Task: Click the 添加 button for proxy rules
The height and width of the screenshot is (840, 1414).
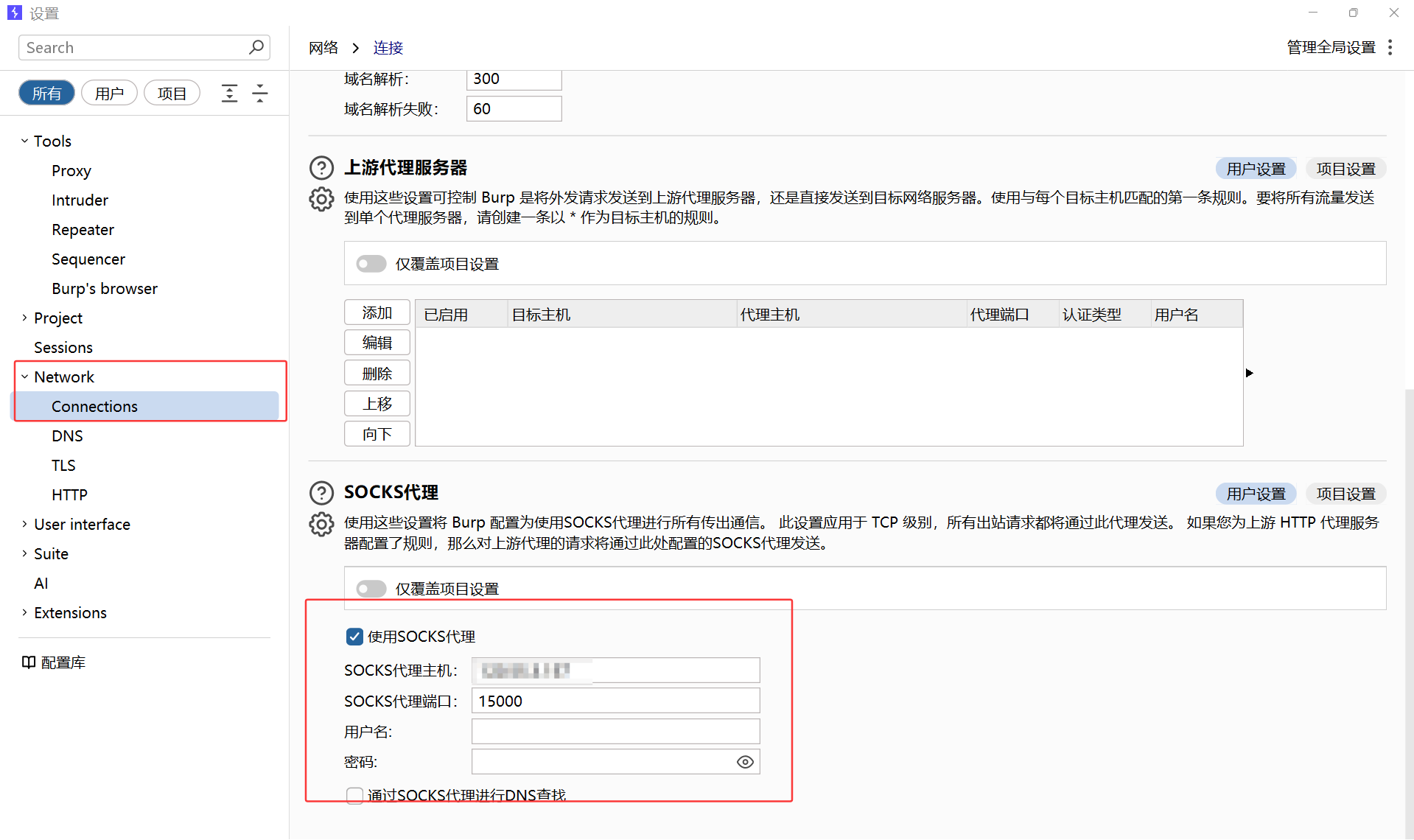Action: (x=377, y=312)
